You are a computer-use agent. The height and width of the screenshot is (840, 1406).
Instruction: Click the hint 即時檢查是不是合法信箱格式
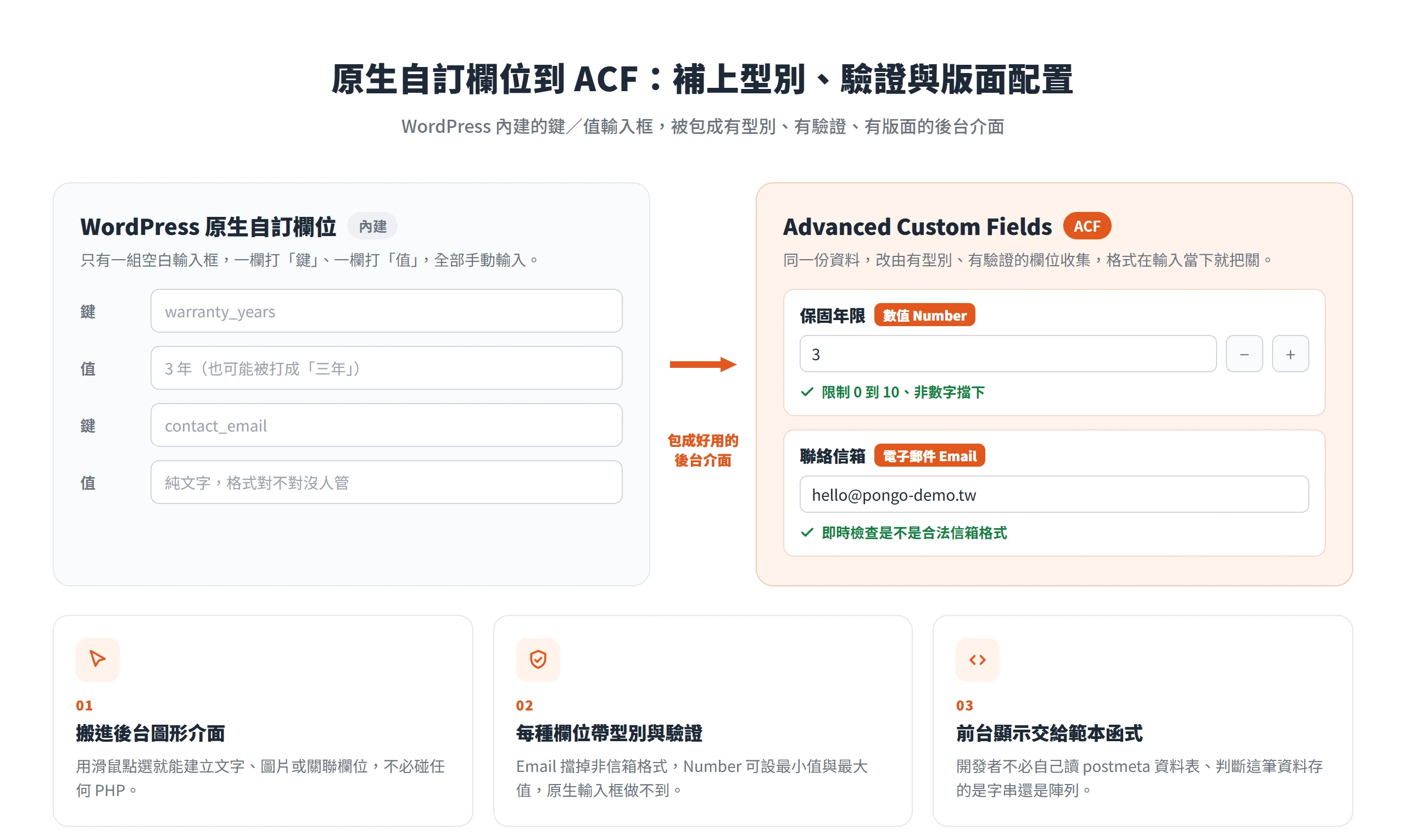pyautogui.click(x=914, y=533)
